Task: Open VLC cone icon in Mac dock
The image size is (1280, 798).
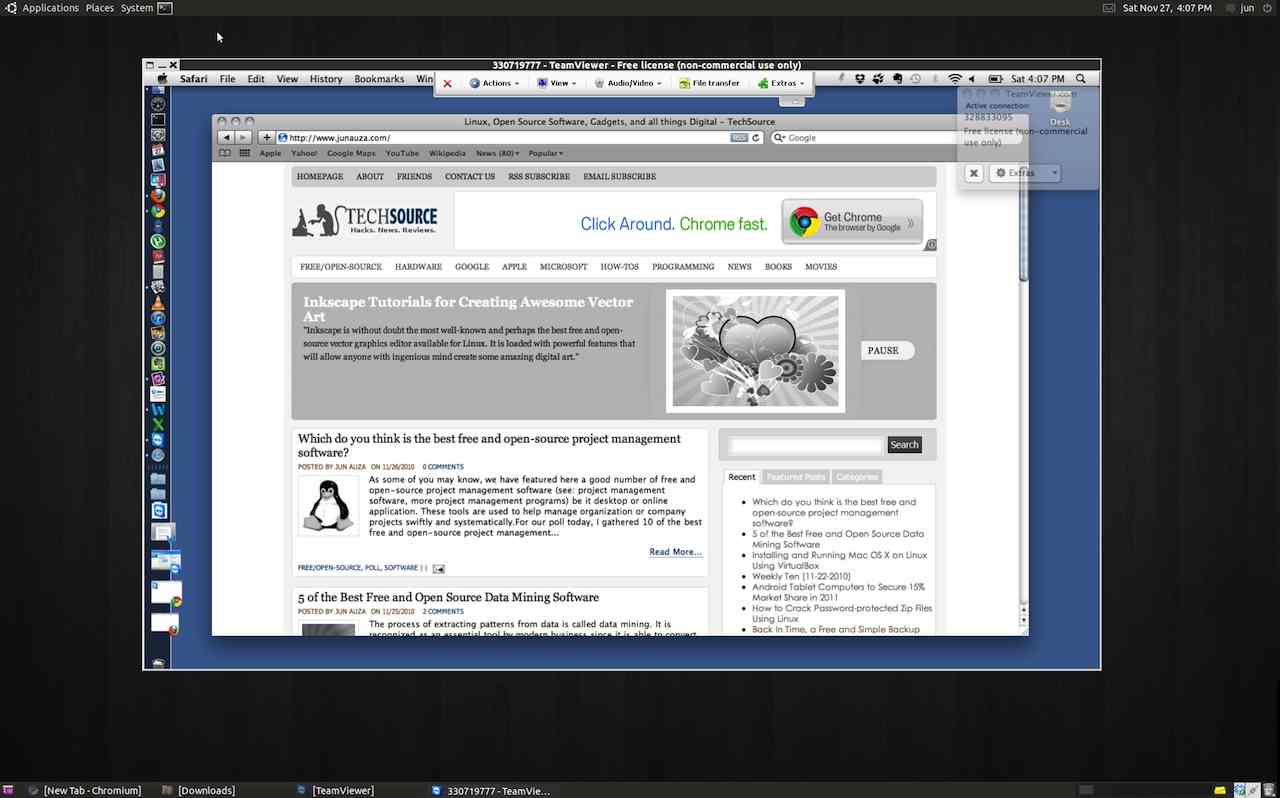Action: [158, 303]
